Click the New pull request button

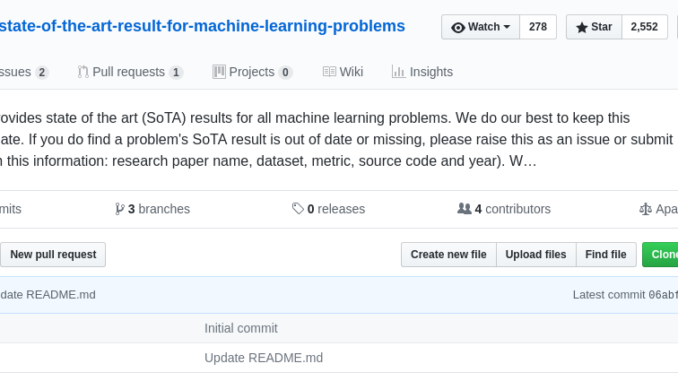[x=53, y=254]
